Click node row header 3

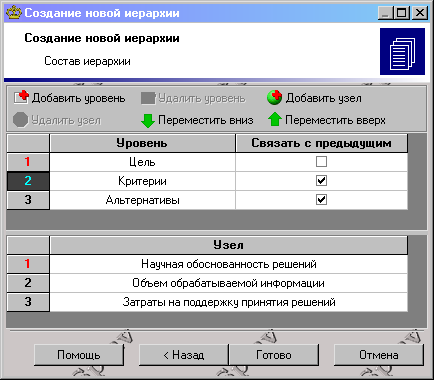coord(28,302)
